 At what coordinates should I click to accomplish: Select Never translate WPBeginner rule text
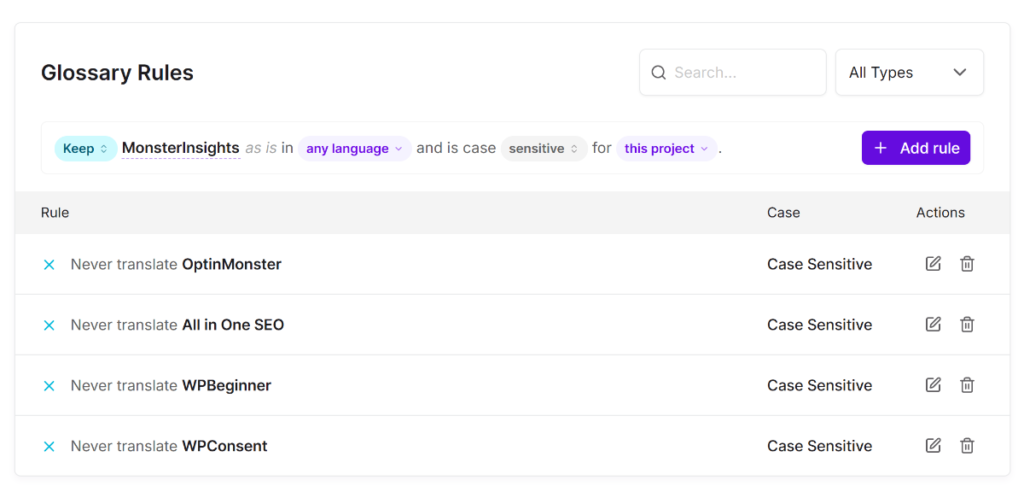[x=171, y=385]
